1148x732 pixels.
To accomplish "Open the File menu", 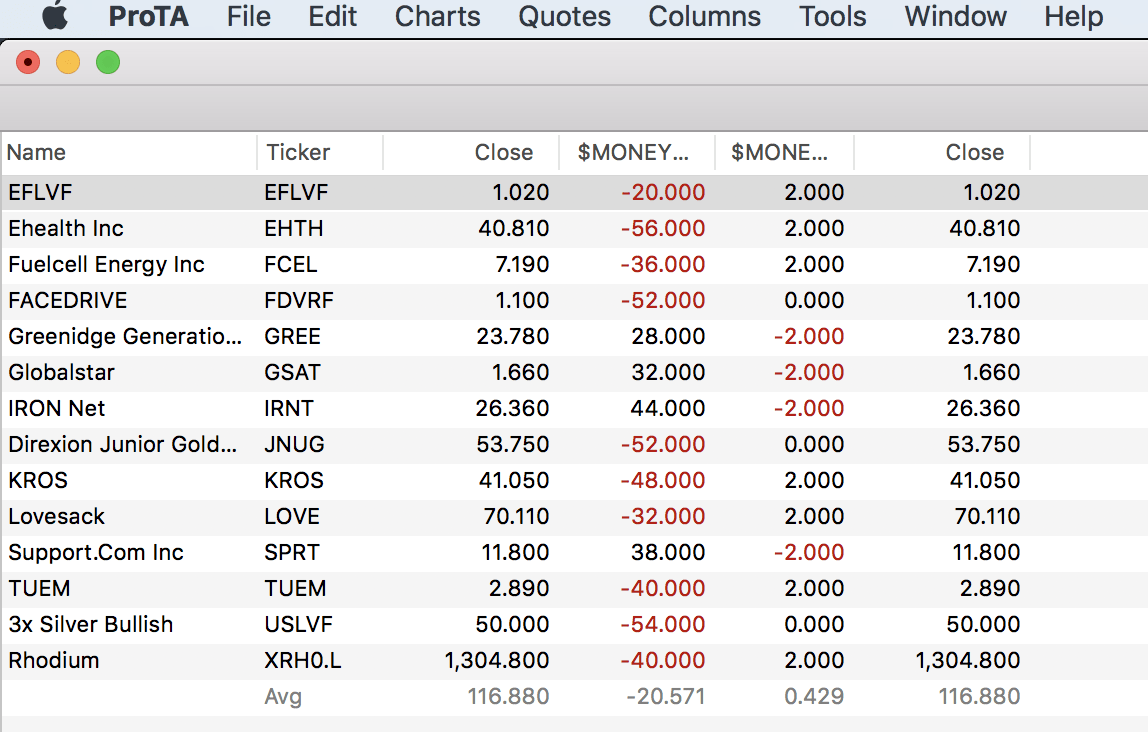I will (x=249, y=16).
